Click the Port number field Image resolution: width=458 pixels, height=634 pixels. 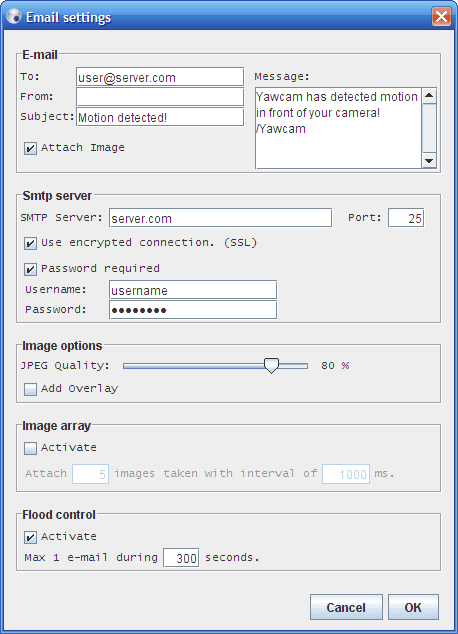tap(406, 218)
